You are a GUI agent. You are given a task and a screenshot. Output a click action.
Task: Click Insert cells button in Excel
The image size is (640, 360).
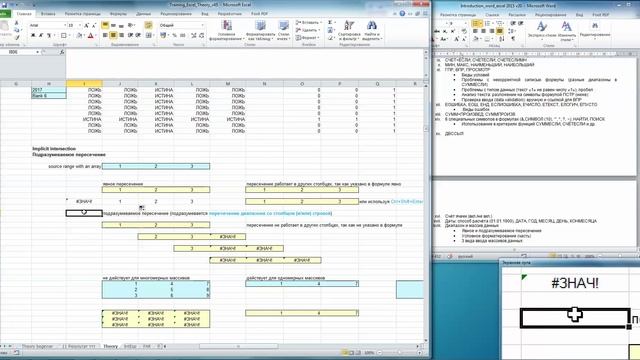click(308, 22)
